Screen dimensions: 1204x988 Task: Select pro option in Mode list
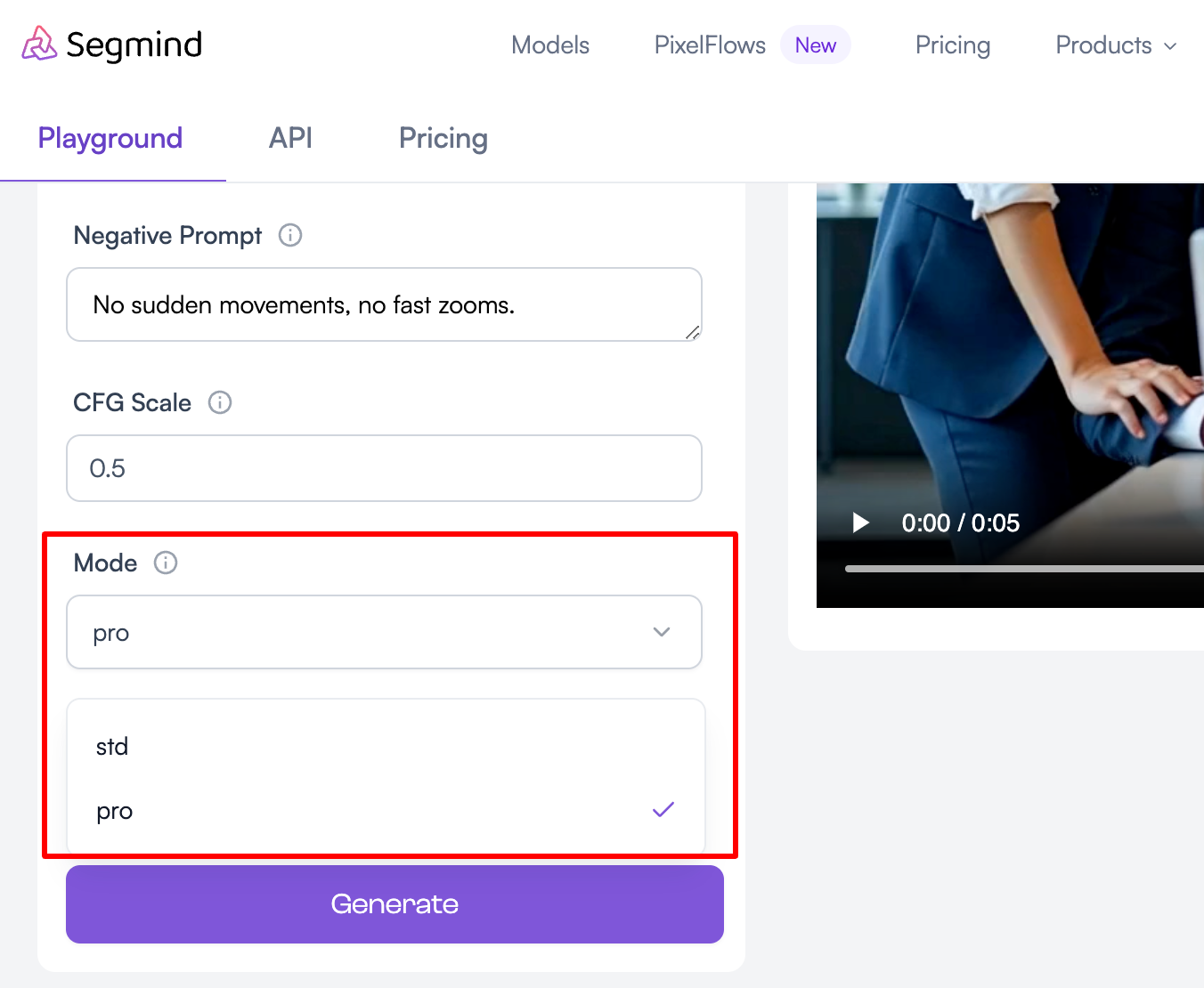386,811
